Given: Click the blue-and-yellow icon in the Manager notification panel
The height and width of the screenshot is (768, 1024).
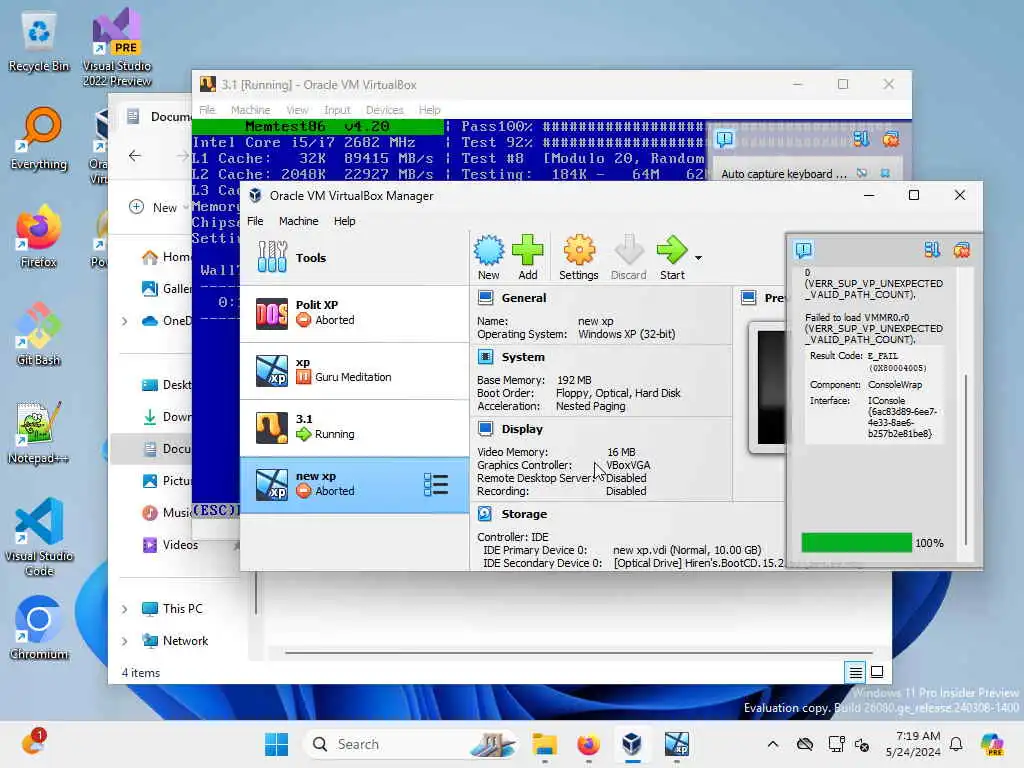Looking at the screenshot, I should 932,249.
